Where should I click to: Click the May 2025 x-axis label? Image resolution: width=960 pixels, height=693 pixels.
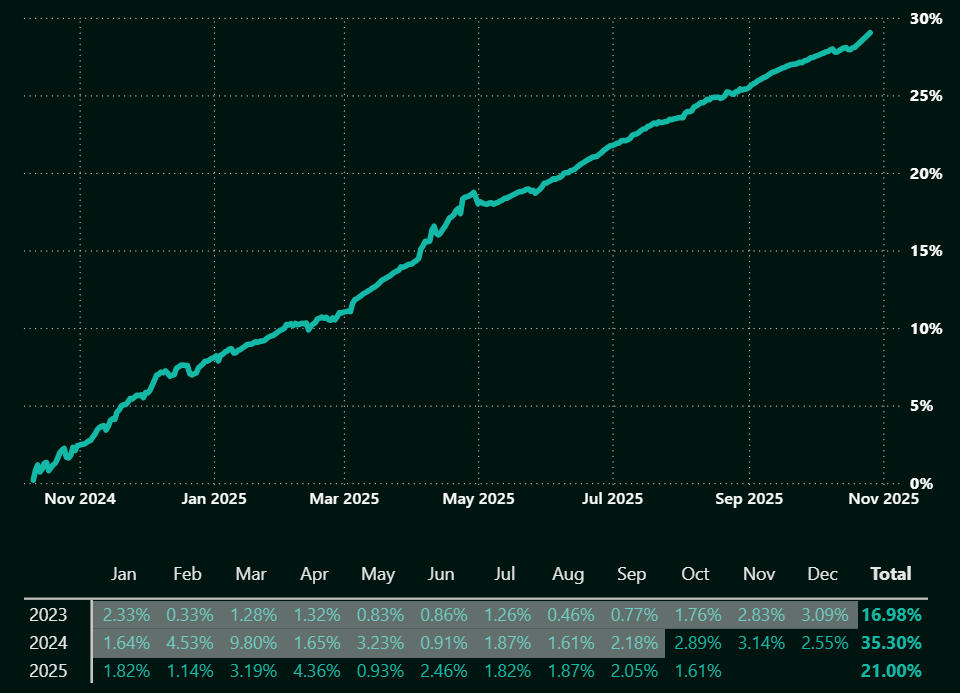(479, 498)
